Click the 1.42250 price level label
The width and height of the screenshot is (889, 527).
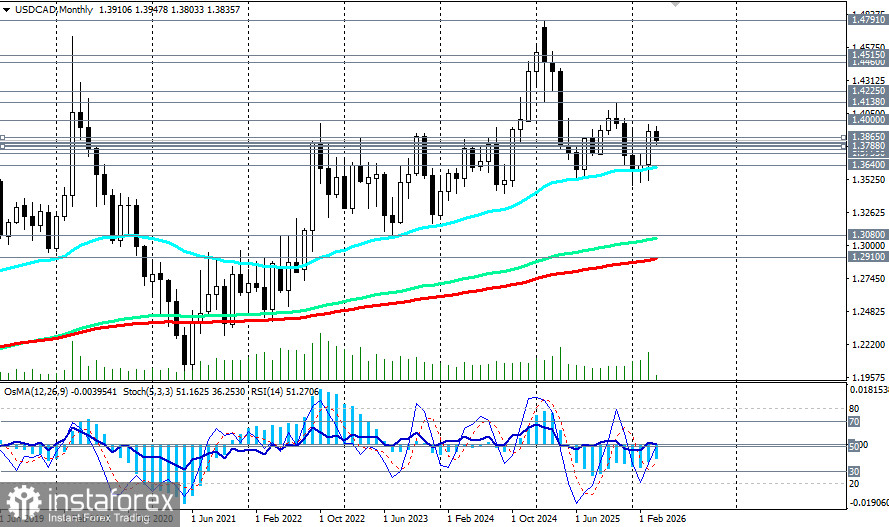(x=866, y=90)
